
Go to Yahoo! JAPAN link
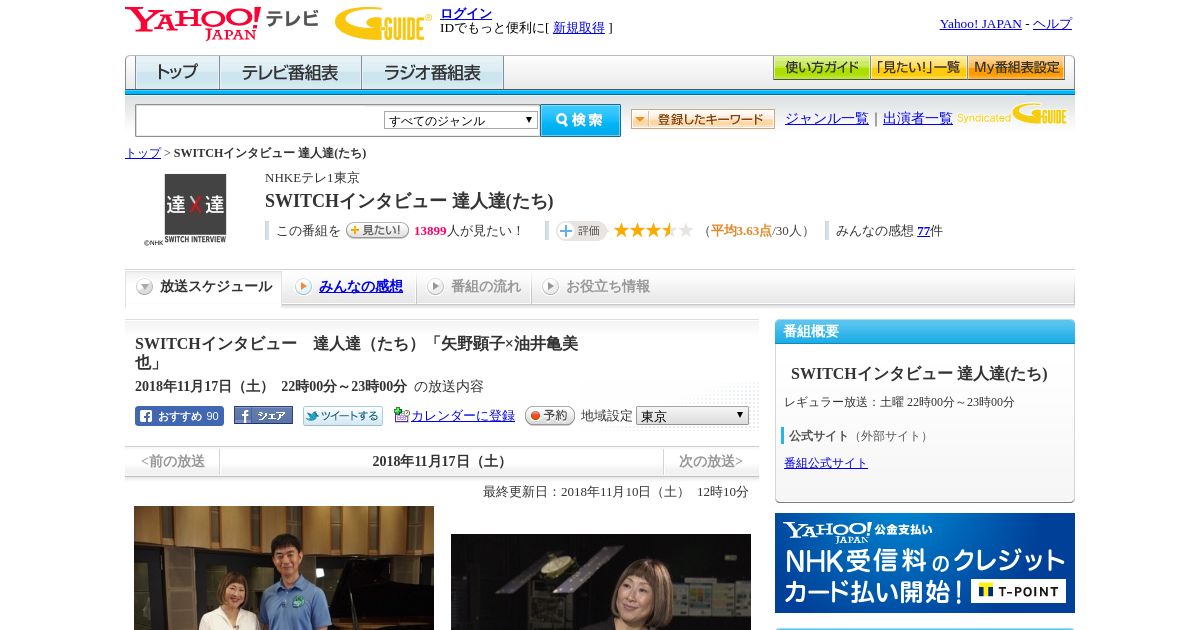click(x=980, y=23)
